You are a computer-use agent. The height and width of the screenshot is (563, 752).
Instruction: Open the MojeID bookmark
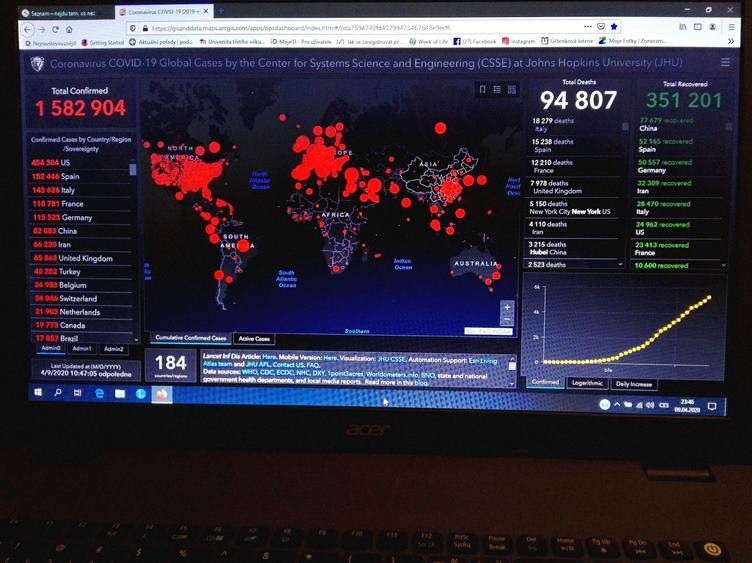(301, 42)
